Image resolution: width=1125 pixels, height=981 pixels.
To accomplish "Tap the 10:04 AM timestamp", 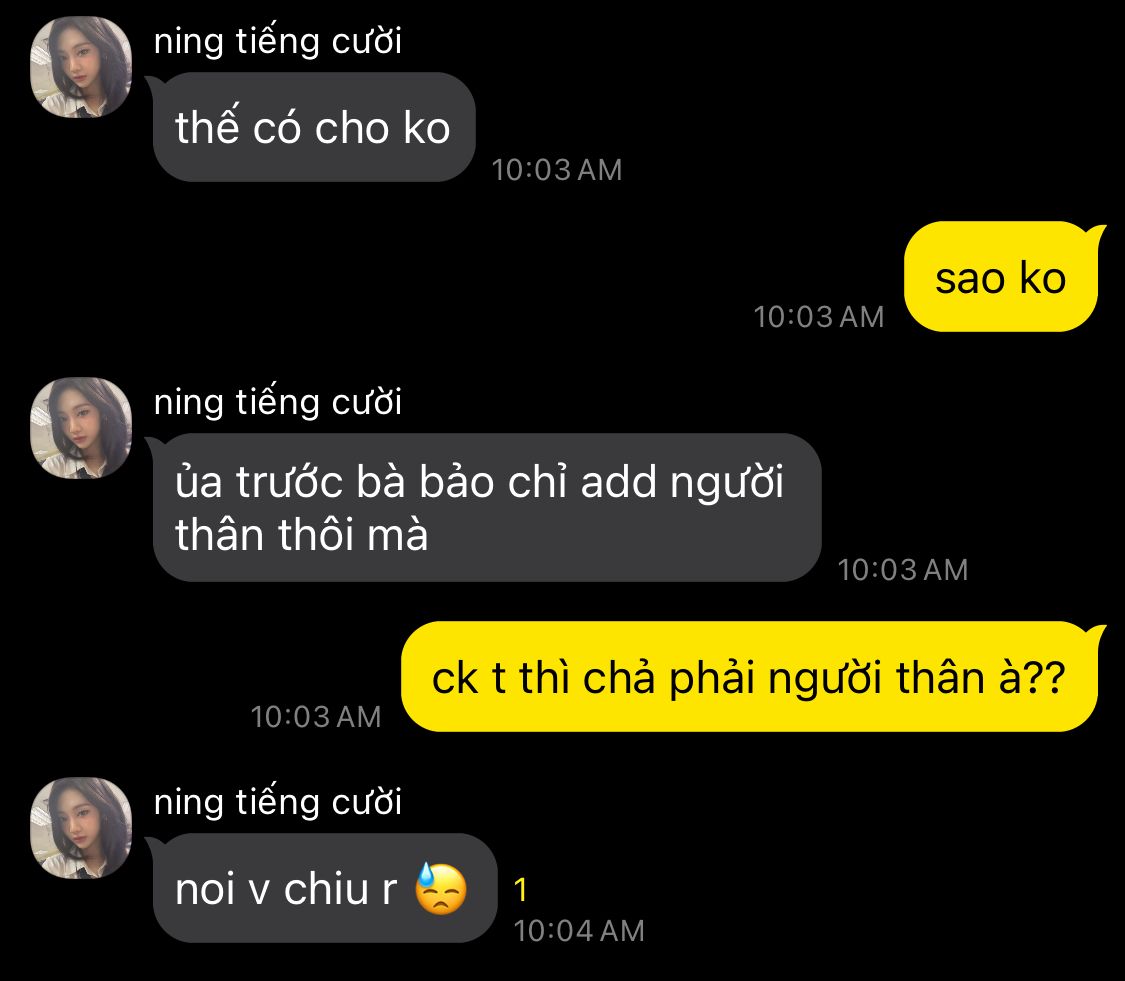I will point(579,931).
